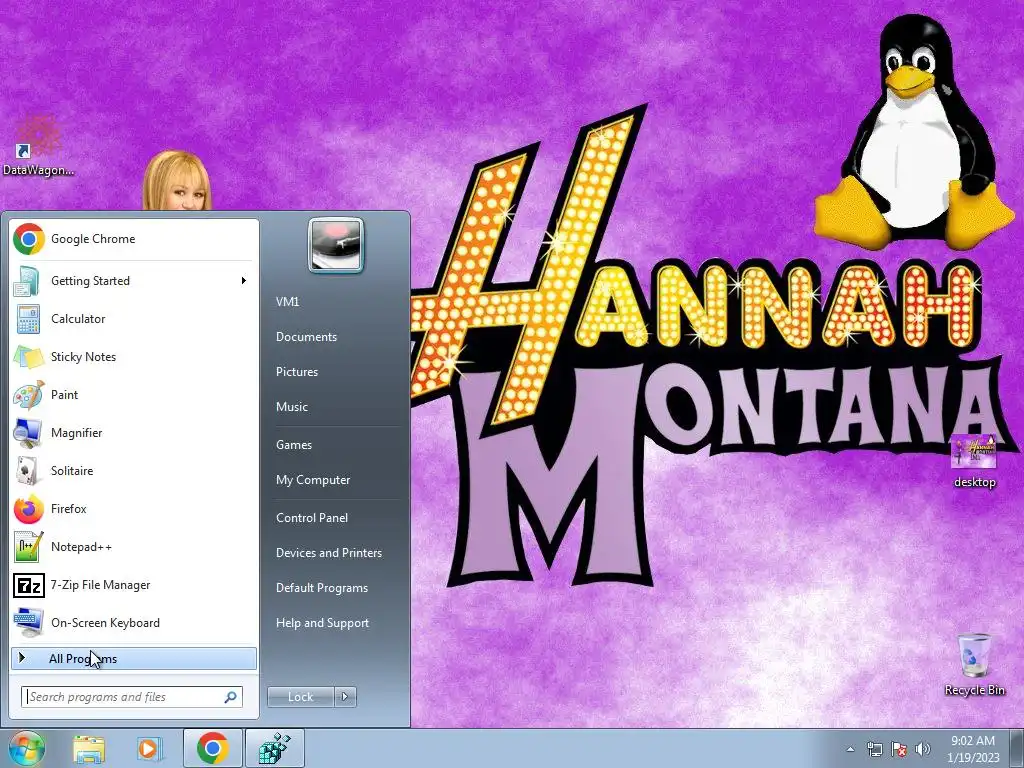Open shutdown options arrow beside Lock
Screen dimensions: 1024x768
345,697
